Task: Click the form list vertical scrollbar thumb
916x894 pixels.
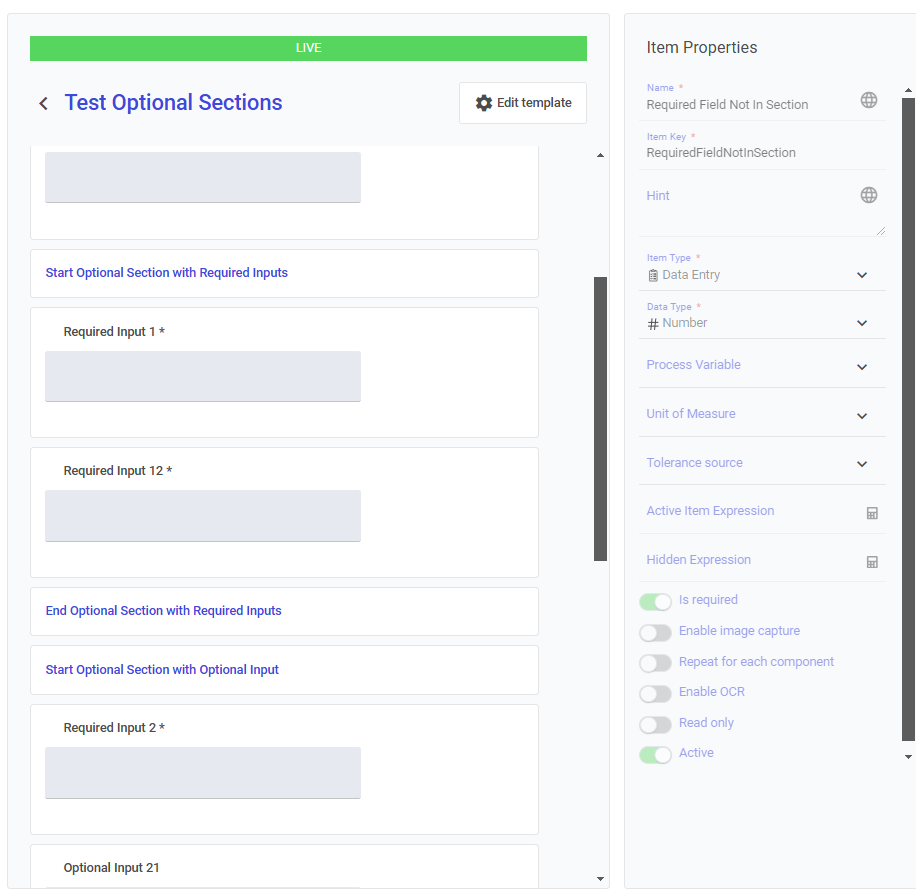Action: point(600,418)
